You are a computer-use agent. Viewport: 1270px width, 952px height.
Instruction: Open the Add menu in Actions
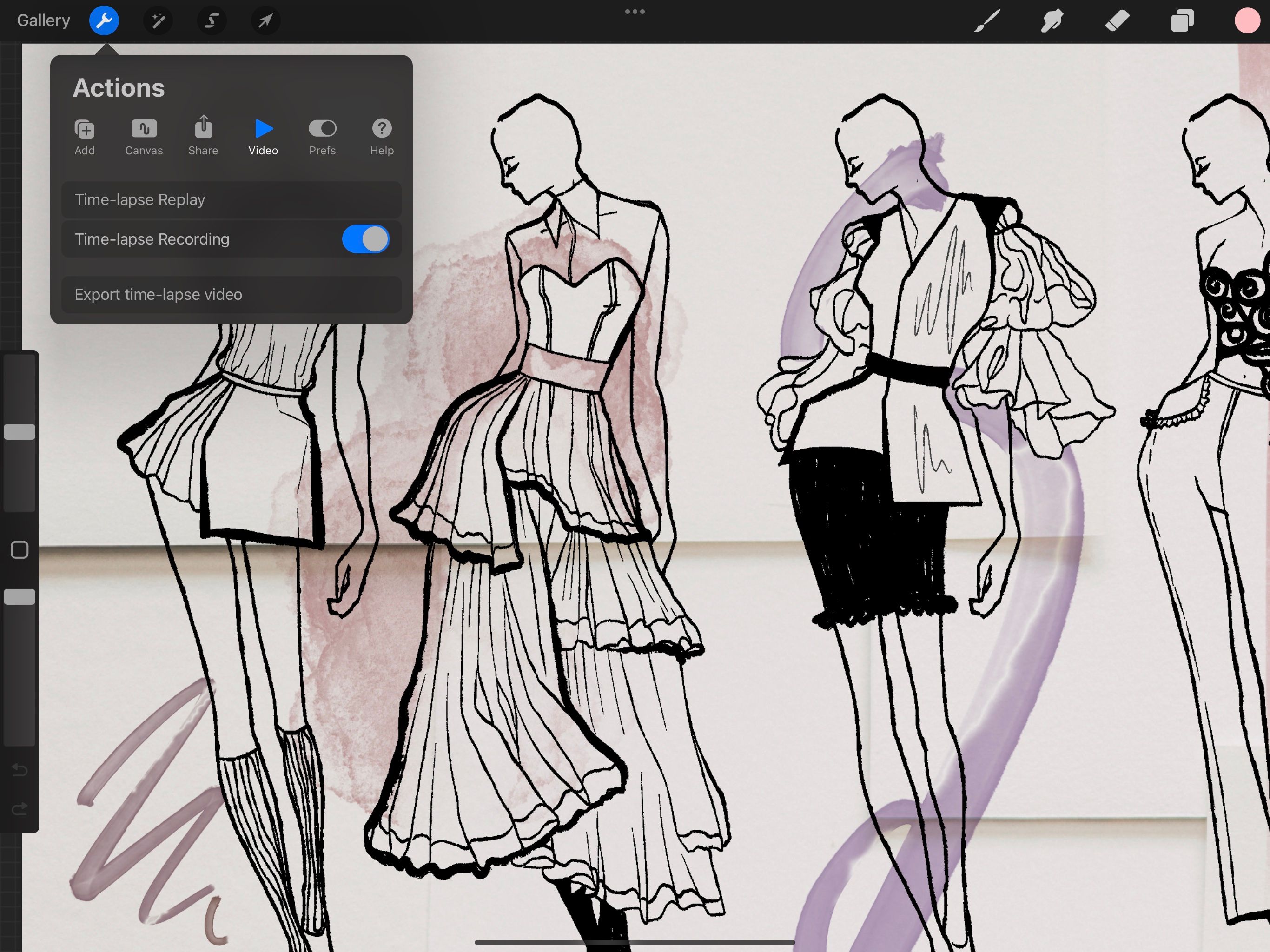coord(85,137)
